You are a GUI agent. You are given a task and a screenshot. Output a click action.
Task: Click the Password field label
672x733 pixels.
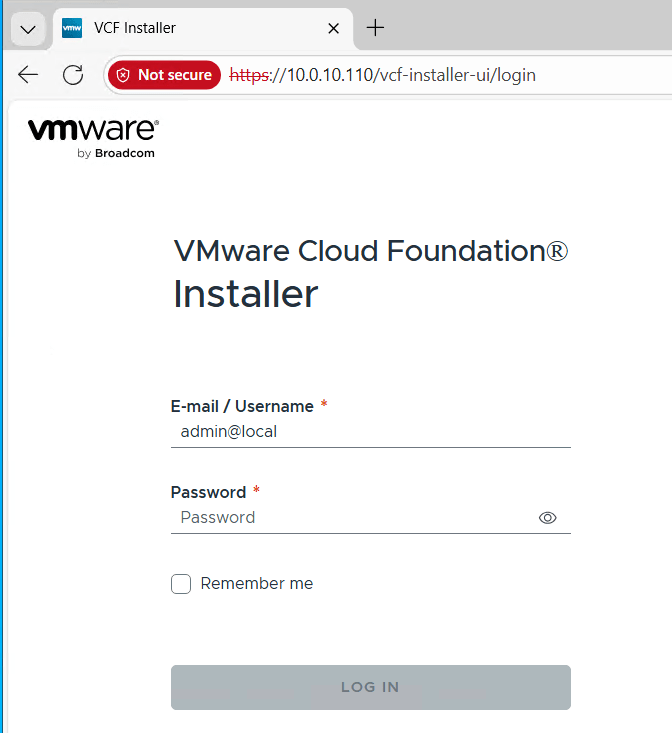tap(208, 492)
